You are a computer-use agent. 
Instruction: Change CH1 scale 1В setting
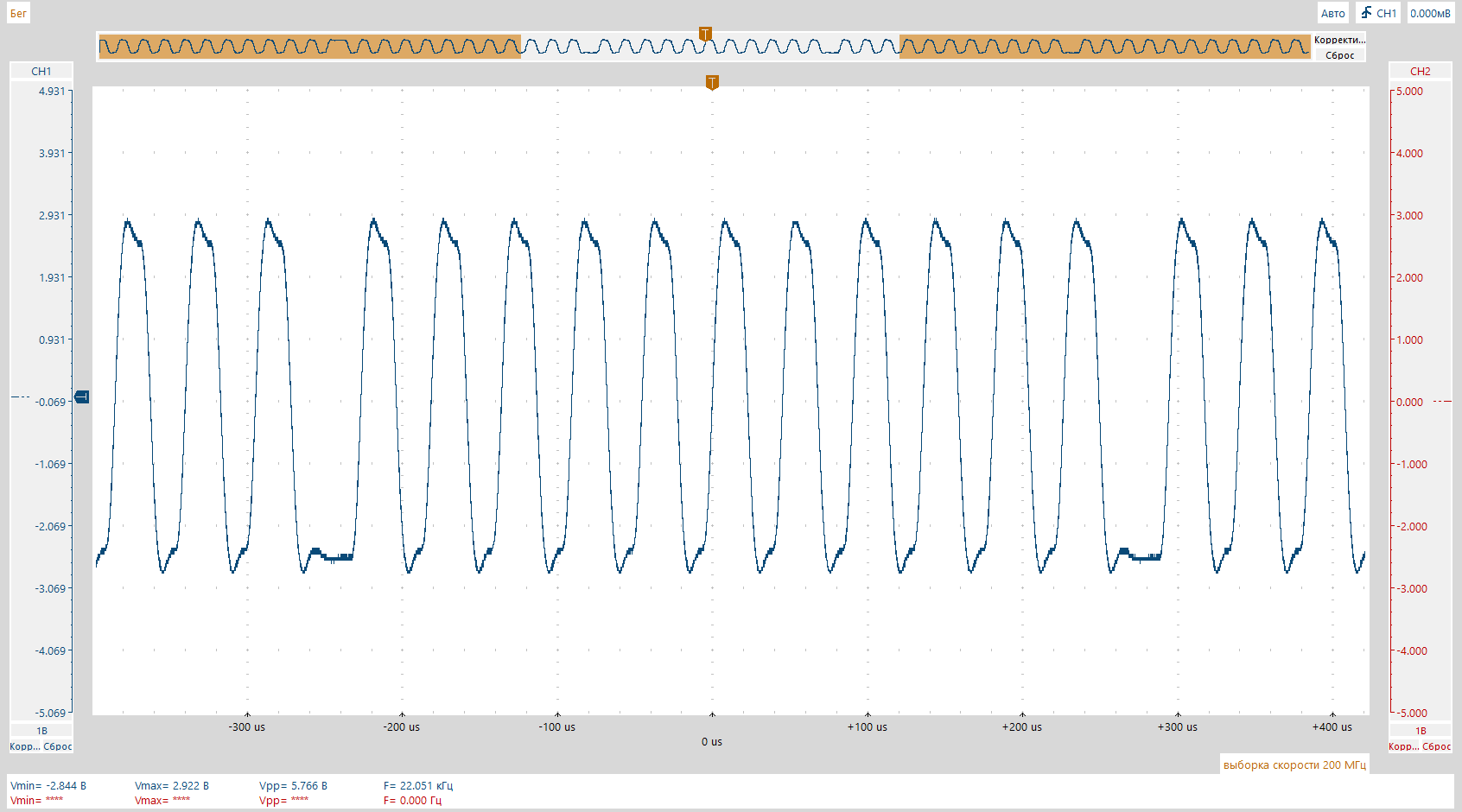click(x=41, y=731)
